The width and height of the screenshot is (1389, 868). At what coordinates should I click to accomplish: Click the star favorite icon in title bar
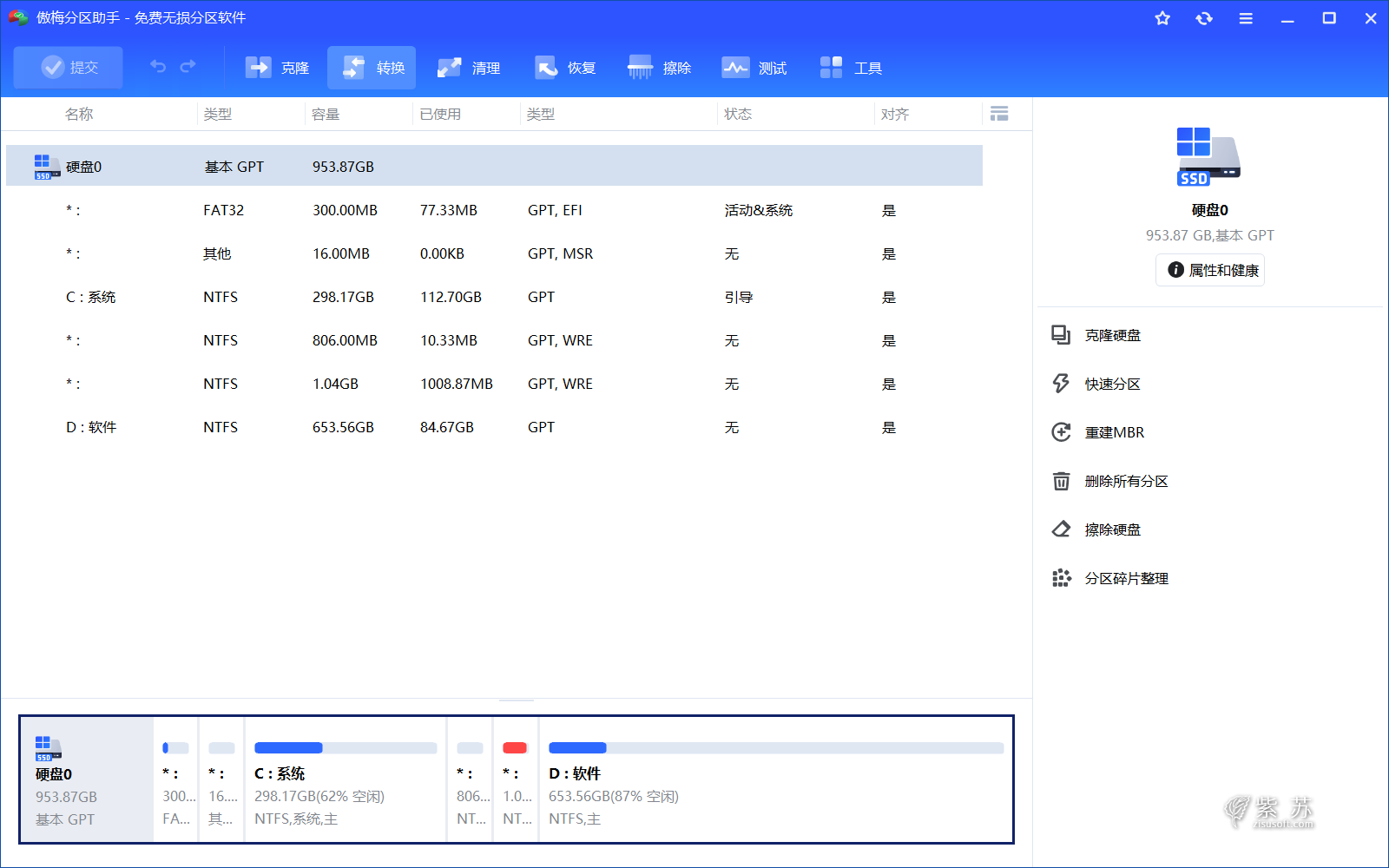tap(1162, 18)
